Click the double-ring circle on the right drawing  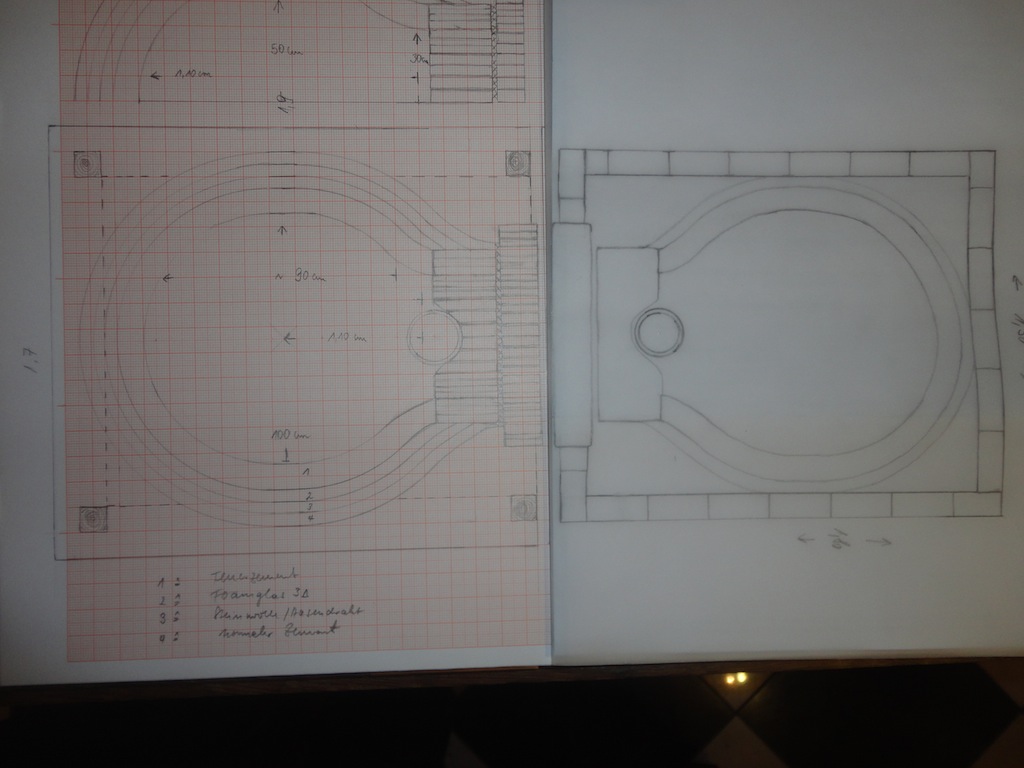pyautogui.click(x=659, y=332)
